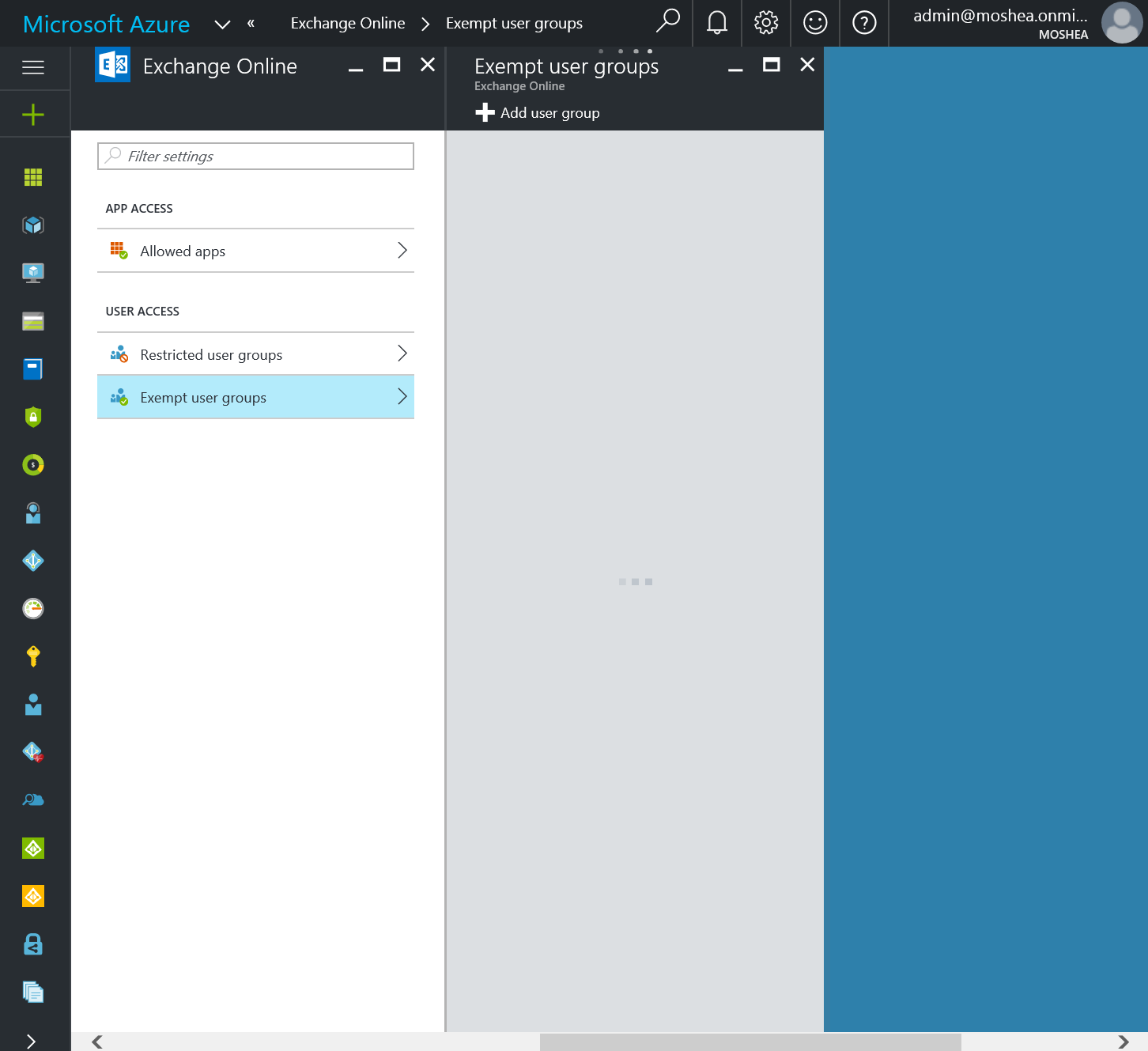The width and height of the screenshot is (1148, 1051).
Task: Collapse breadcrumb with double left arrows
Action: [x=251, y=24]
